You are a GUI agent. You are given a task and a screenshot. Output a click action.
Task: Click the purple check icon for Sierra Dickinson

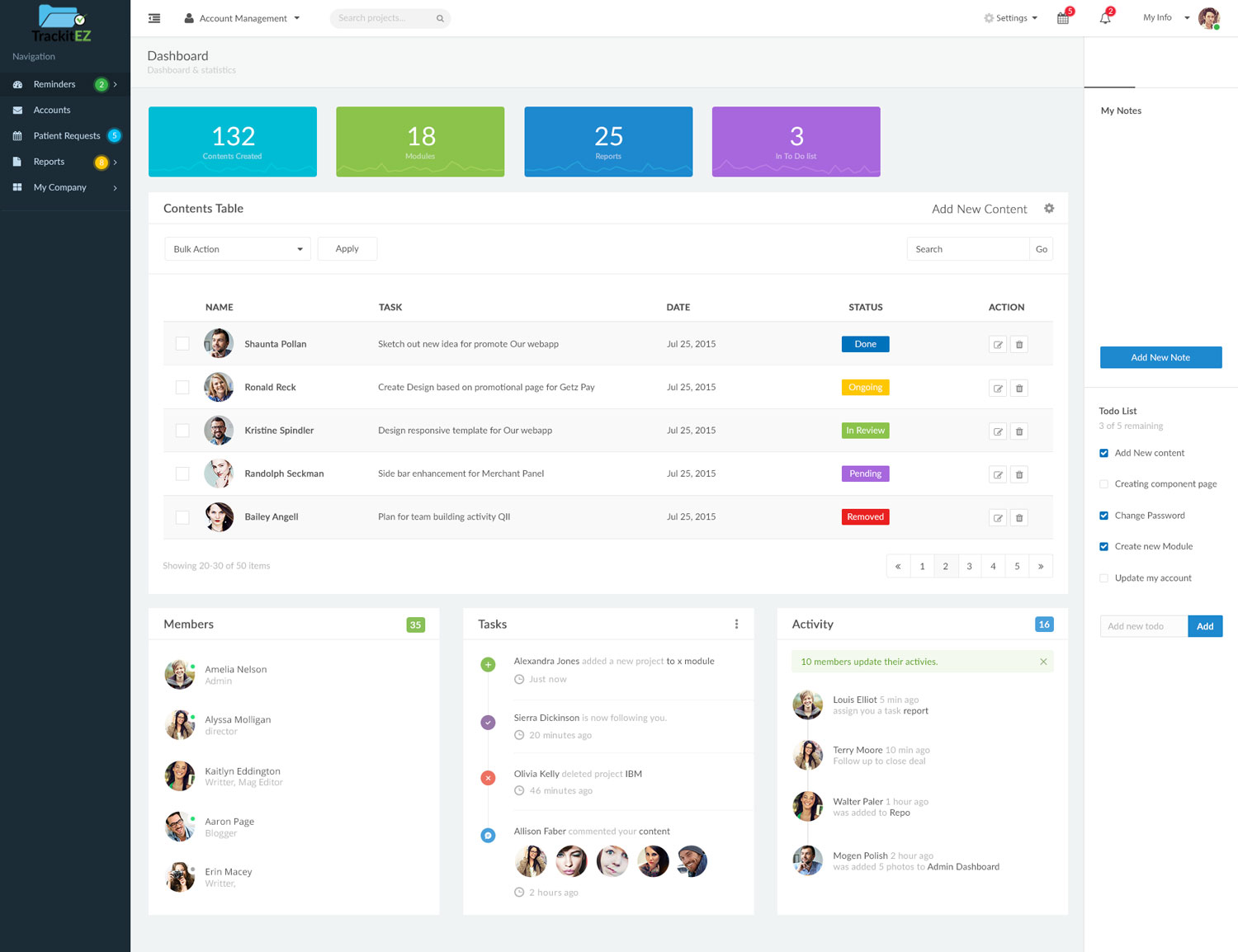coord(489,723)
